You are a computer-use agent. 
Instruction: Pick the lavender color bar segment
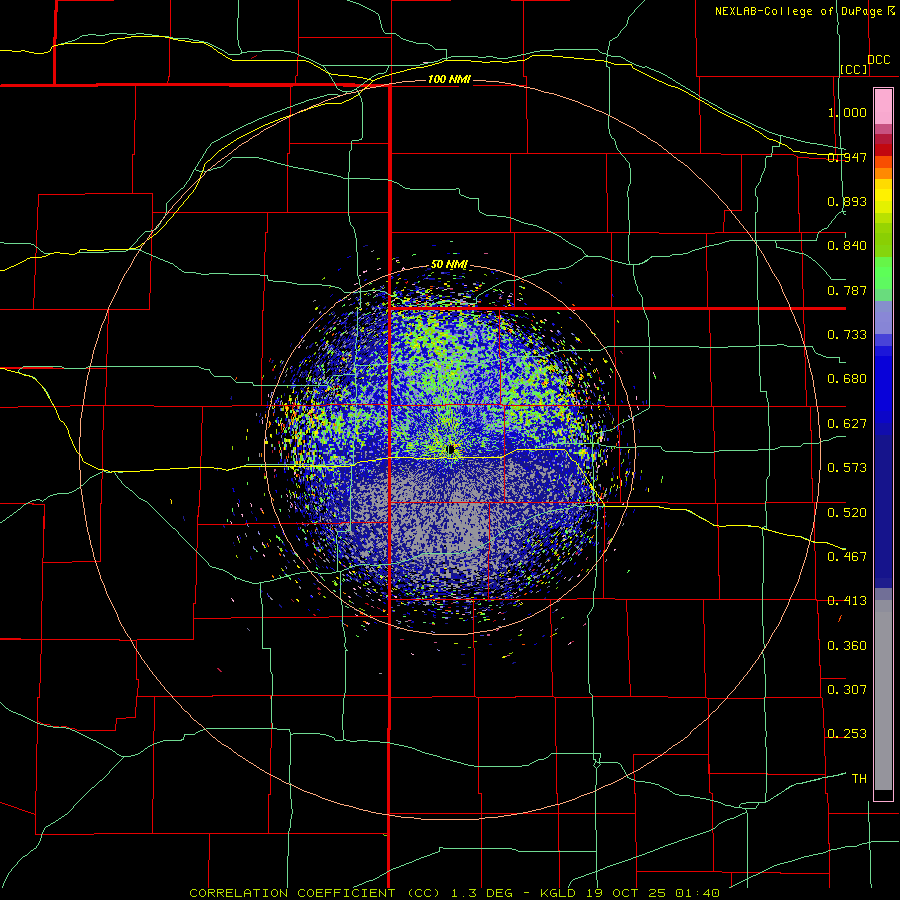[883, 317]
